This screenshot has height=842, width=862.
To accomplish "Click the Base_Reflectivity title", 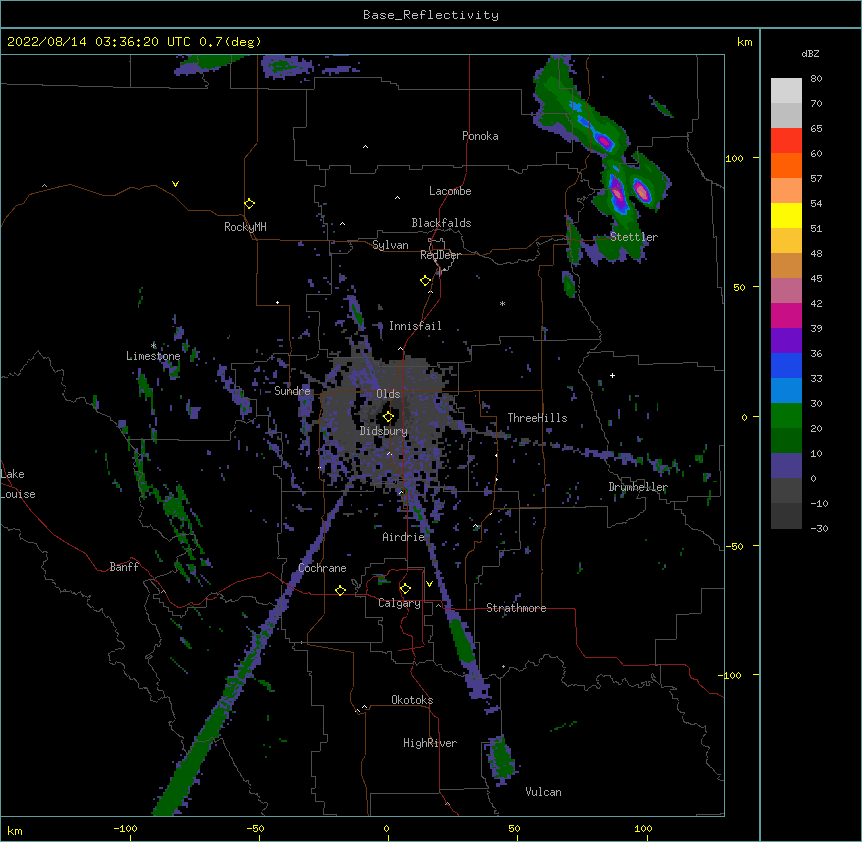I will 431,15.
